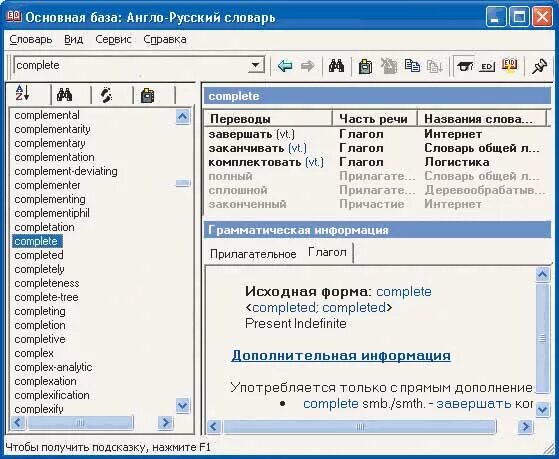Open the search word dropdown arrow
Screen dimensions: 559x459
256,65
